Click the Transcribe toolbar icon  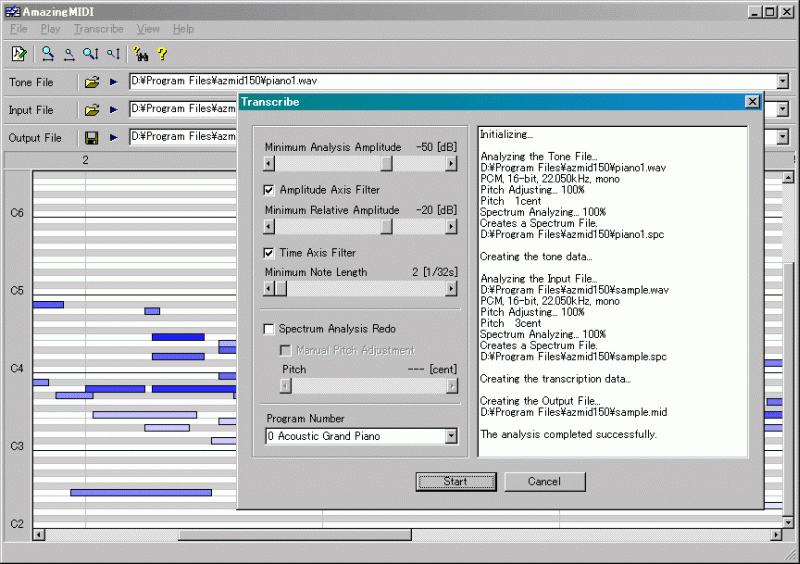[x=19, y=54]
